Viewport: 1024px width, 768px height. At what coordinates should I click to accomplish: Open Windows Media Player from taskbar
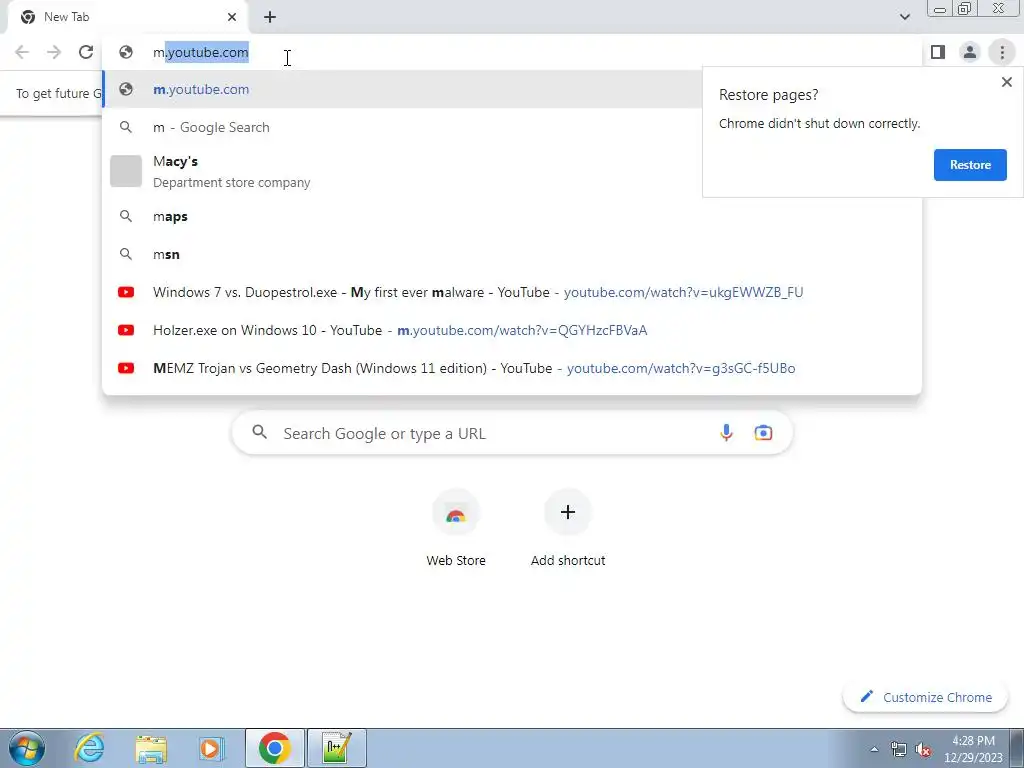pyautogui.click(x=212, y=748)
